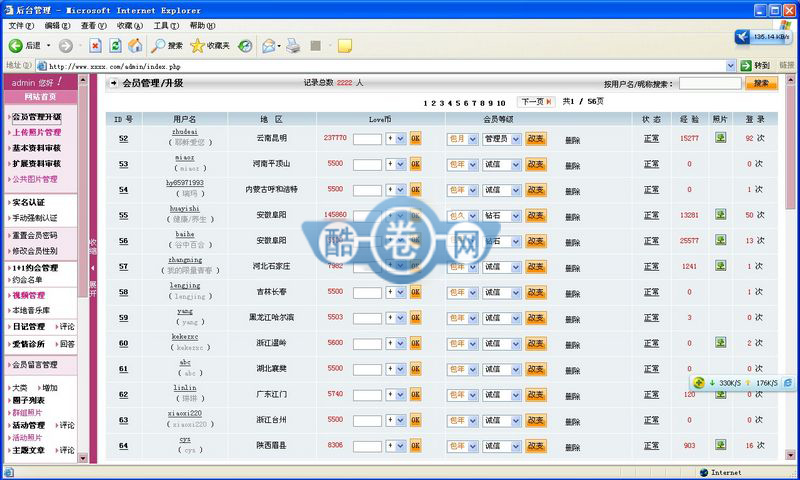Open the 收藏(A) menu

129,25
